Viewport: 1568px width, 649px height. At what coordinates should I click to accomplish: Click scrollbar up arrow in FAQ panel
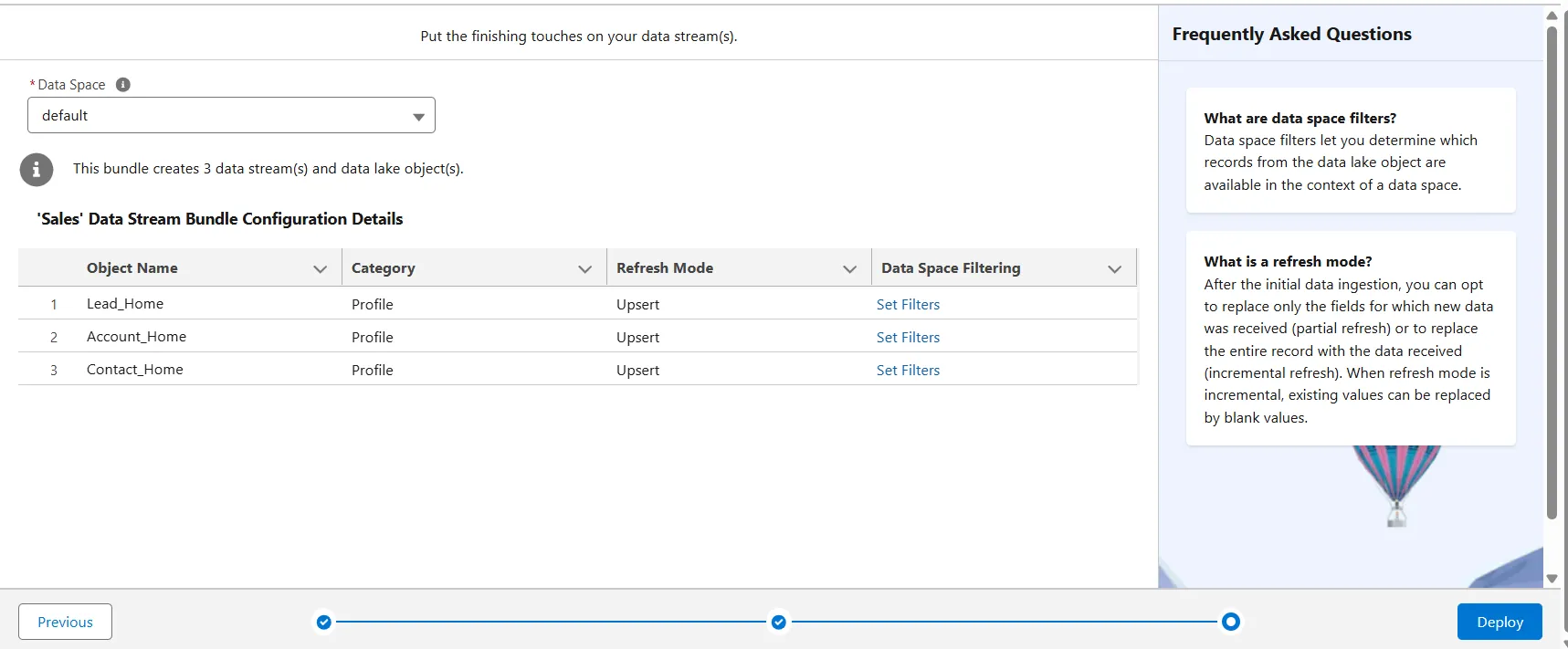coord(1552,16)
